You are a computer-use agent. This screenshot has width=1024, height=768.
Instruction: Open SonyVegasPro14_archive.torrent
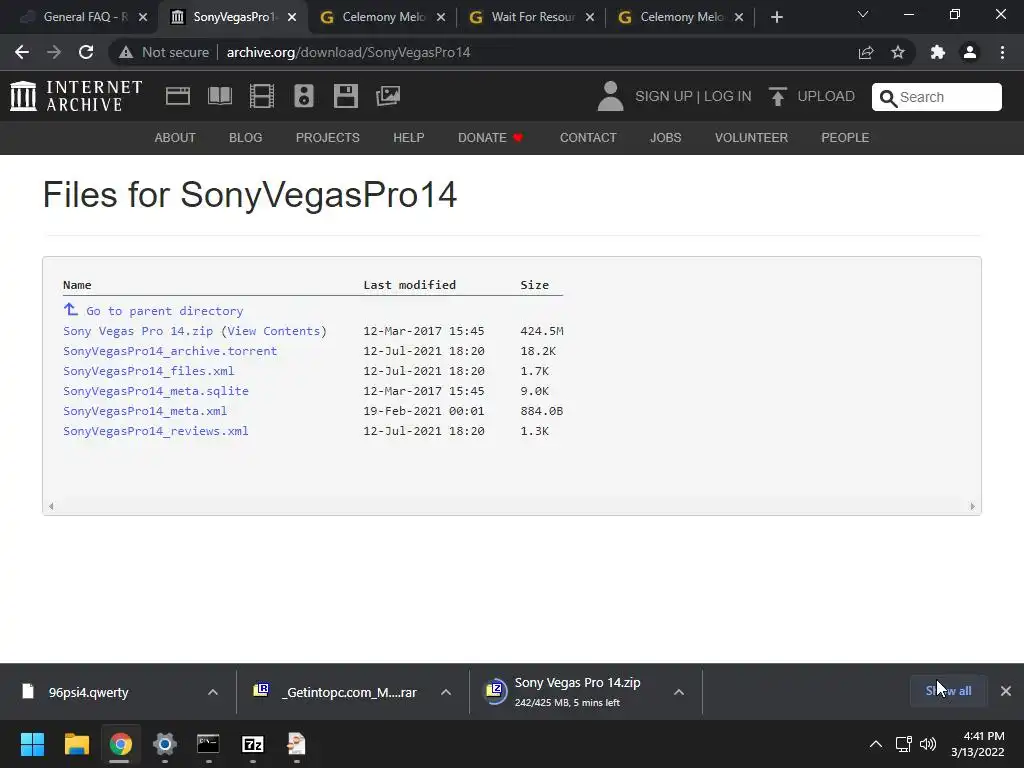[x=170, y=351]
